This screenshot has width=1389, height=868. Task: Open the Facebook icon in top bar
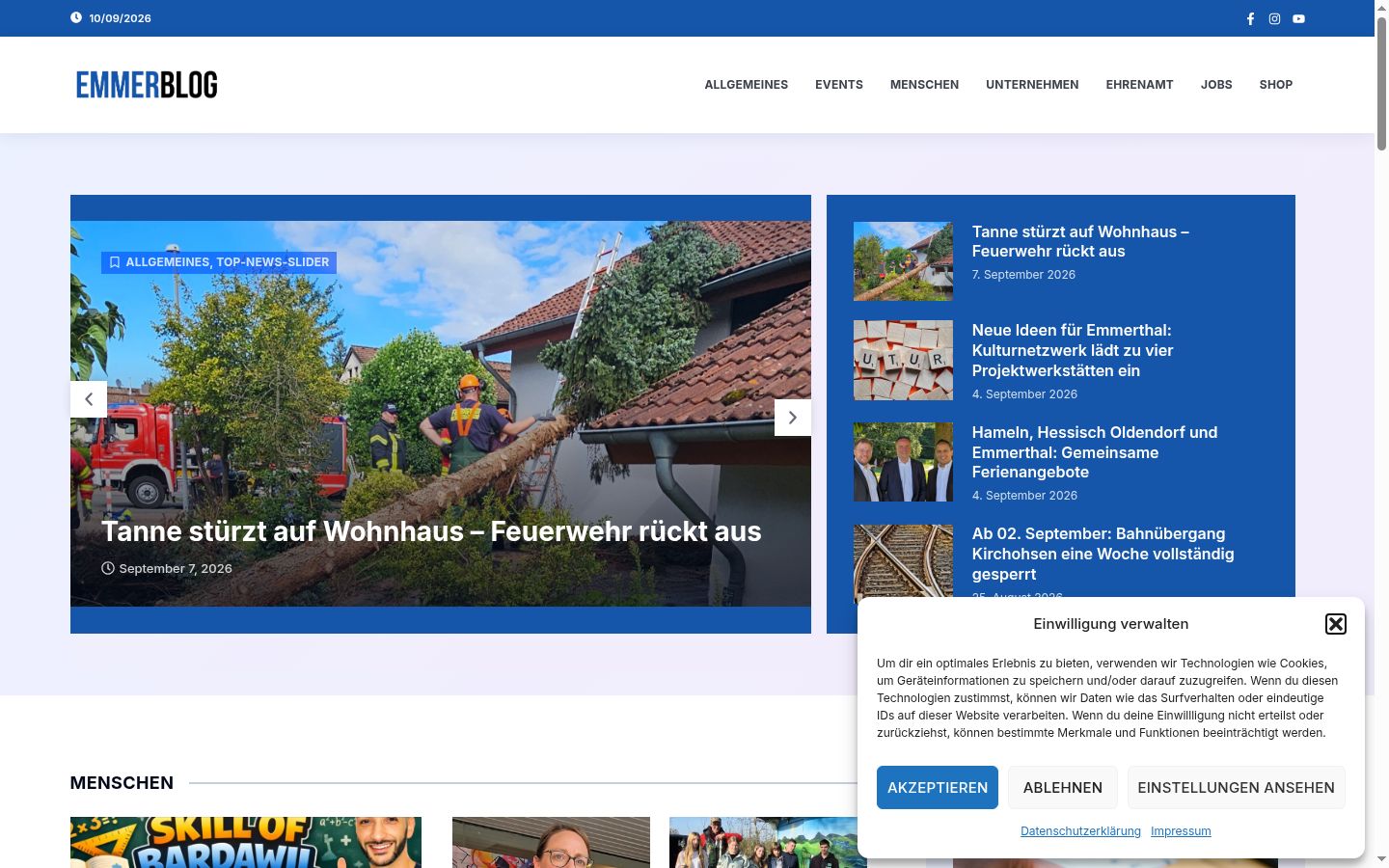(1250, 18)
